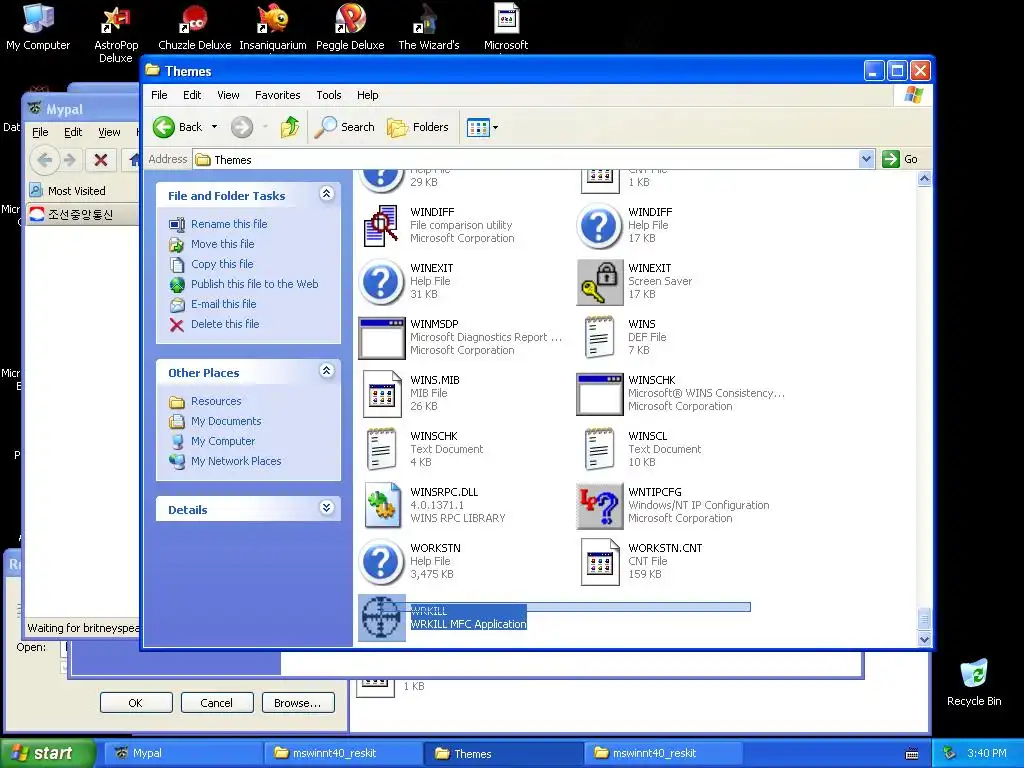Click the Windows start button
1024x768 pixels.
point(47,753)
